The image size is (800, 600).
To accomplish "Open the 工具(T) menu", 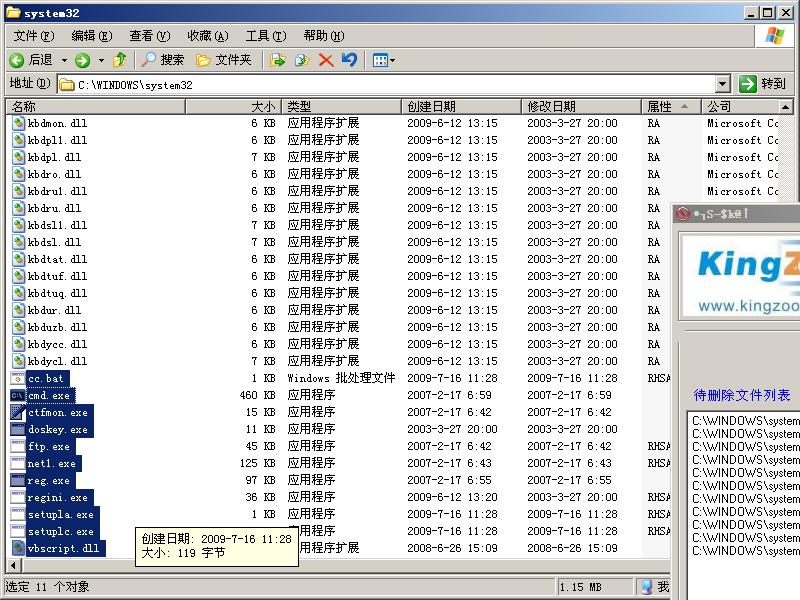I will coord(264,36).
